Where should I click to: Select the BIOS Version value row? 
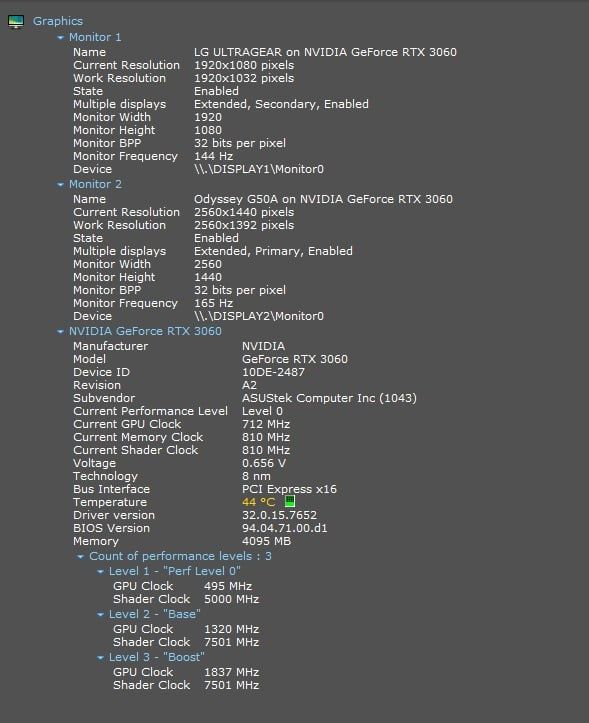200,528
